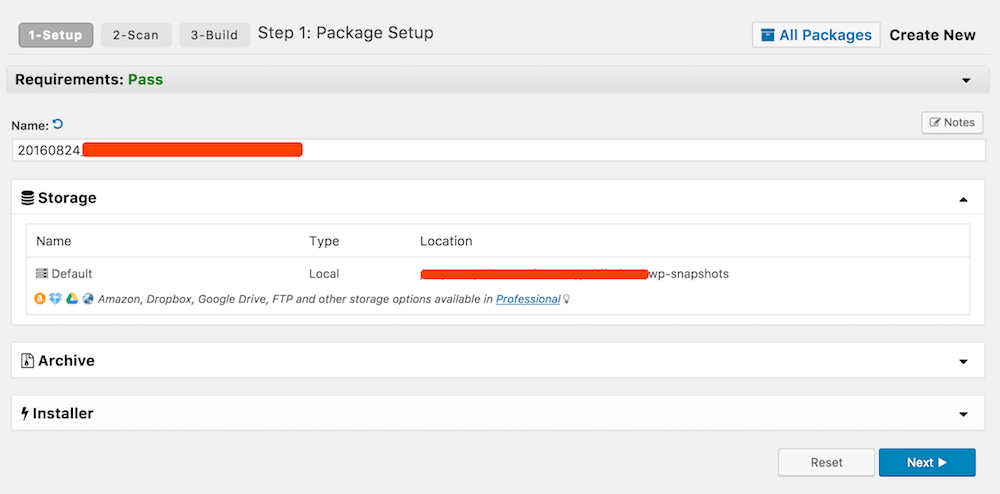This screenshot has width=1000, height=494.
Task: Expand the Archive panel
Action: pyautogui.click(x=964, y=361)
